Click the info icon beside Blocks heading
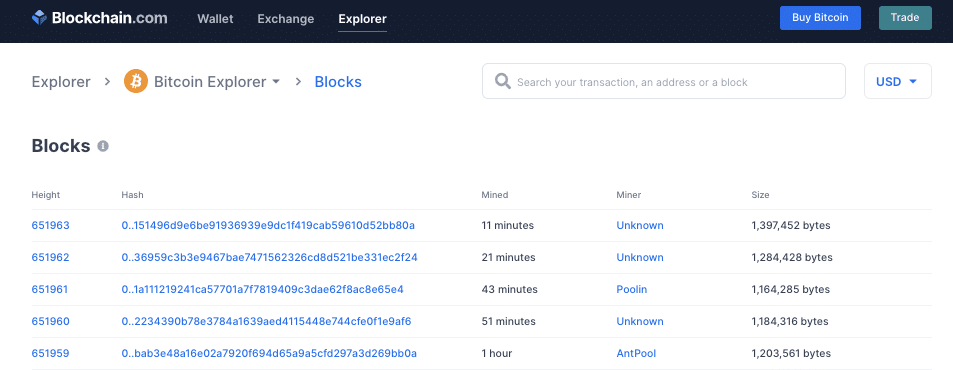The width and height of the screenshot is (953, 370). point(103,146)
